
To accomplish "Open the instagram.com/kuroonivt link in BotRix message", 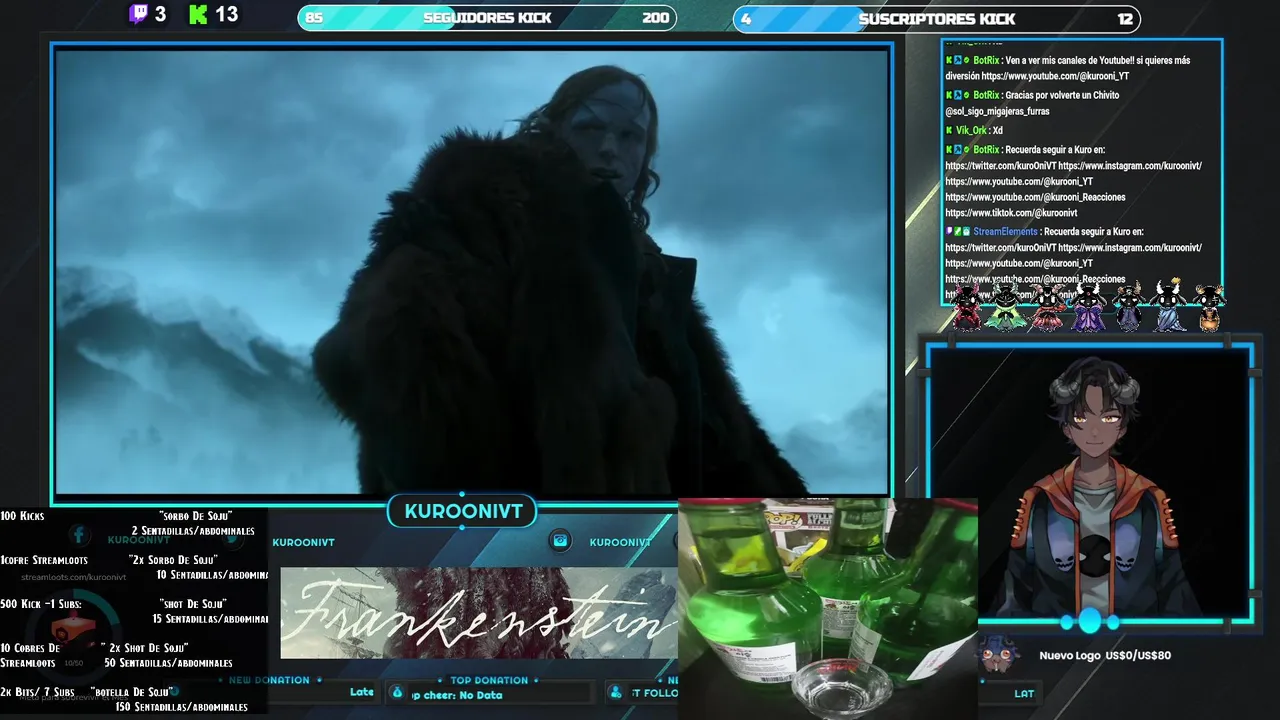I will (1130, 166).
